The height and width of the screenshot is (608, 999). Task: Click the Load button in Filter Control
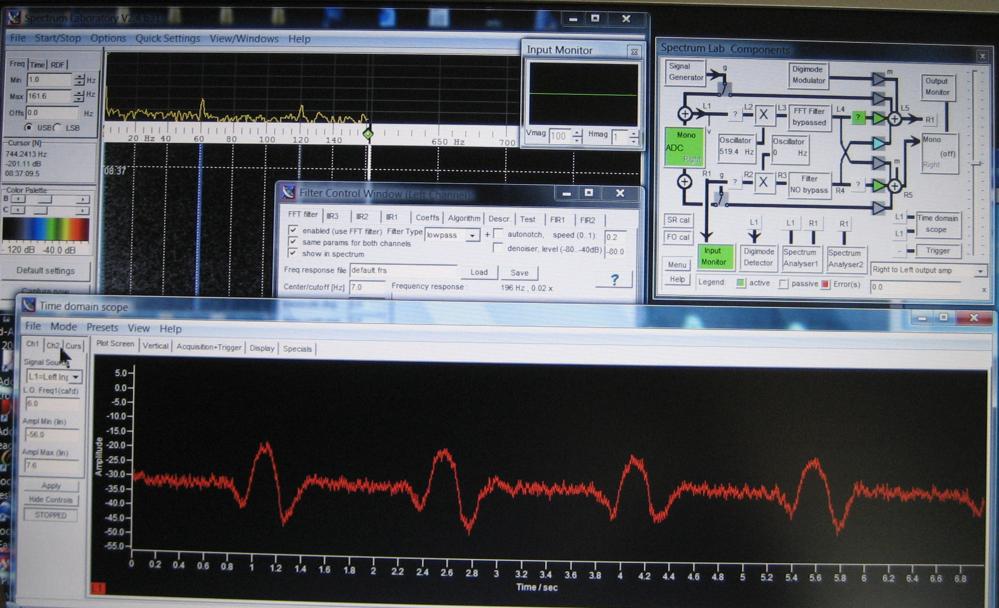[479, 272]
